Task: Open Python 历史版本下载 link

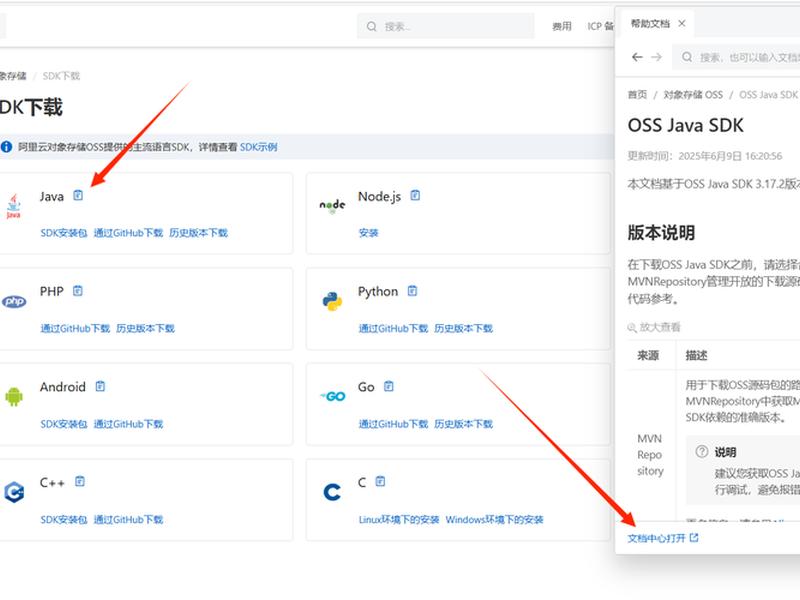Action: (x=463, y=329)
